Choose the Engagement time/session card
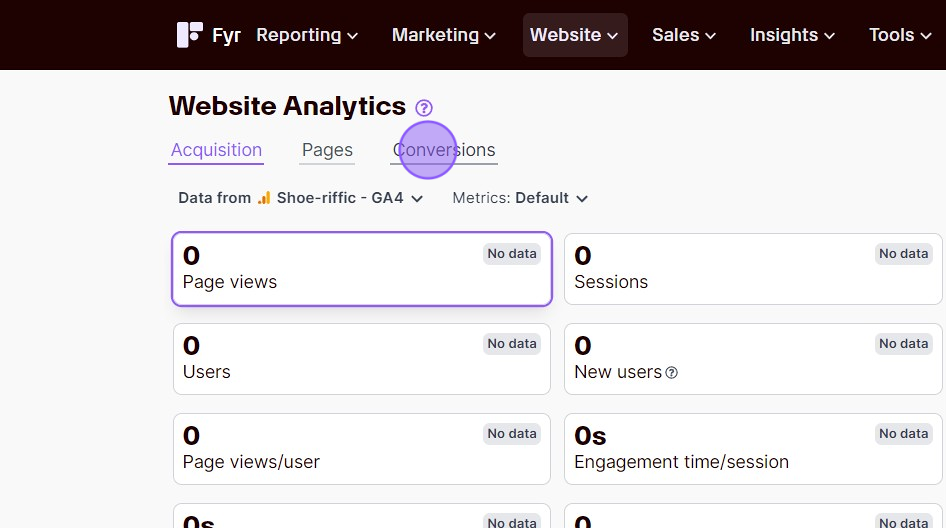Screen dimensions: 946x528 [753, 449]
